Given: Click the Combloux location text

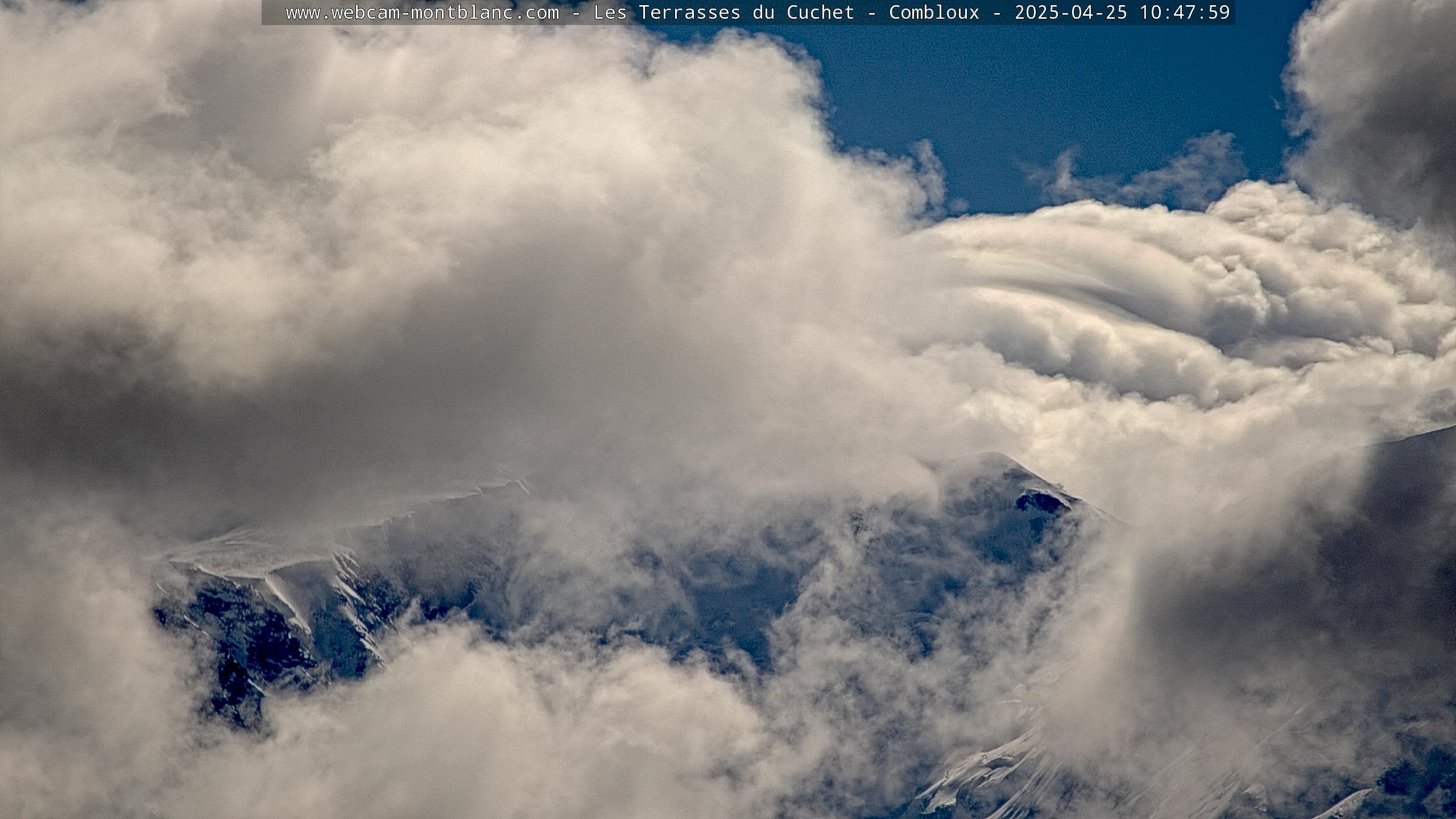Looking at the screenshot, I should [x=934, y=13].
